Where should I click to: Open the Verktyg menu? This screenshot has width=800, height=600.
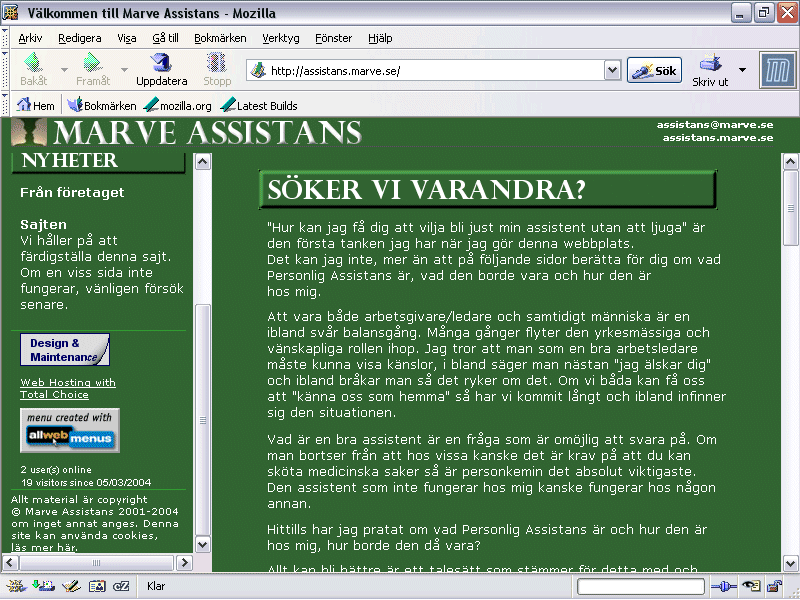point(281,38)
